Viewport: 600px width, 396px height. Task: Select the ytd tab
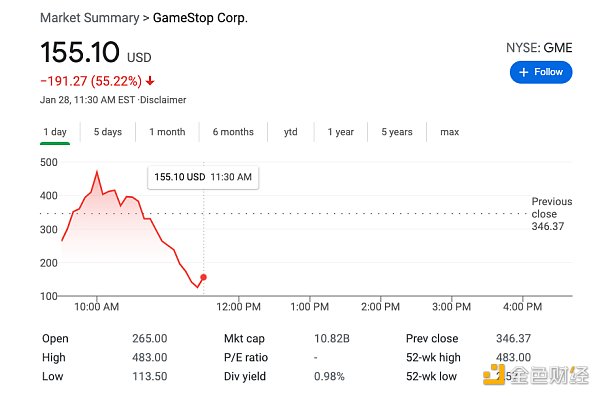point(291,132)
